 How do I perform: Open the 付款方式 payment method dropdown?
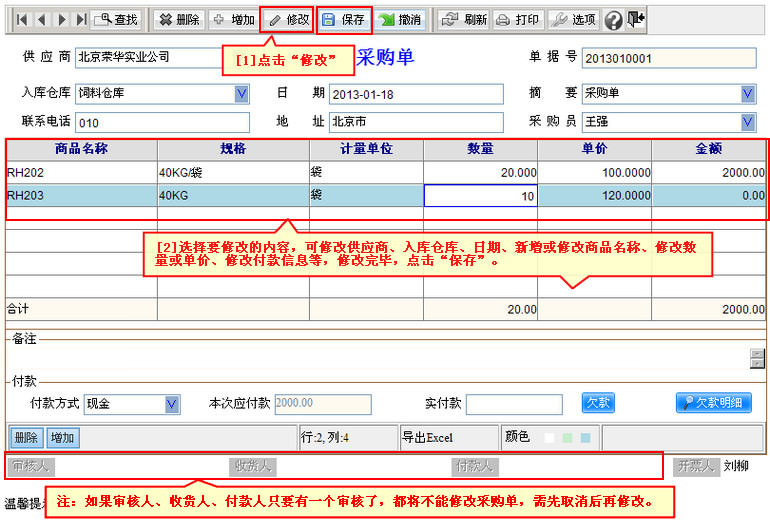(172, 404)
